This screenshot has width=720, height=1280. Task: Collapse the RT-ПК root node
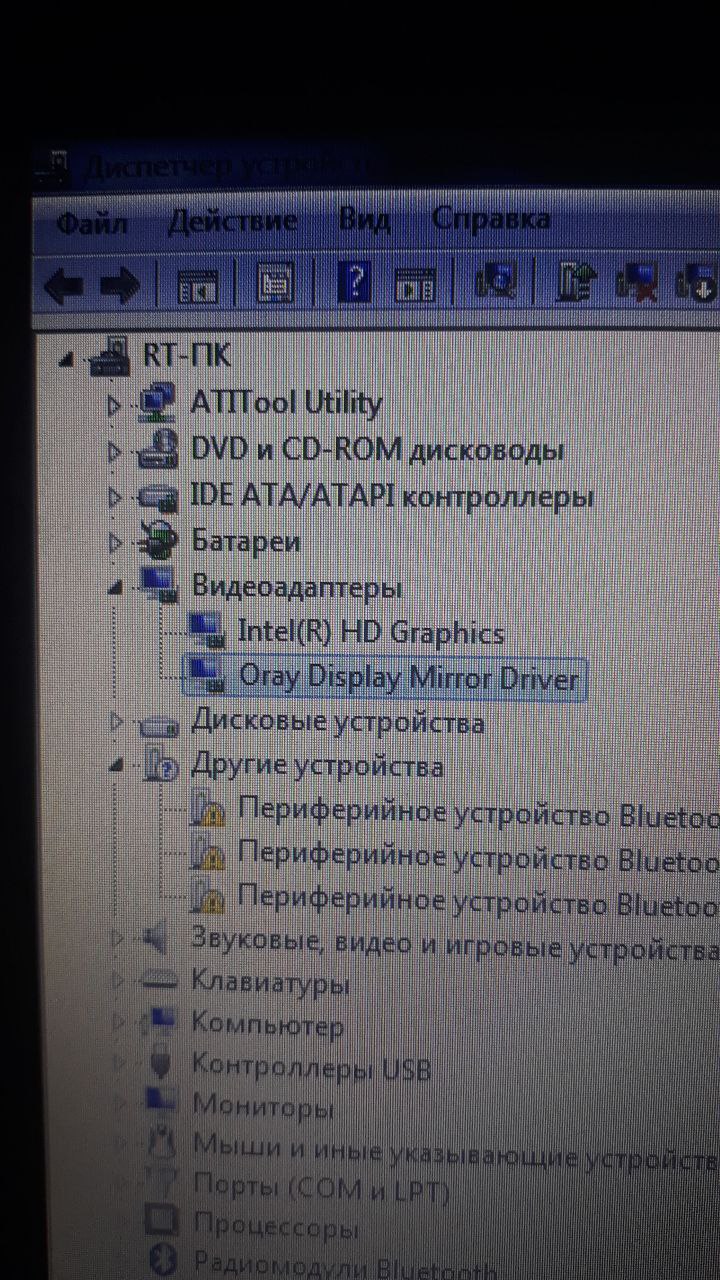tap(66, 360)
